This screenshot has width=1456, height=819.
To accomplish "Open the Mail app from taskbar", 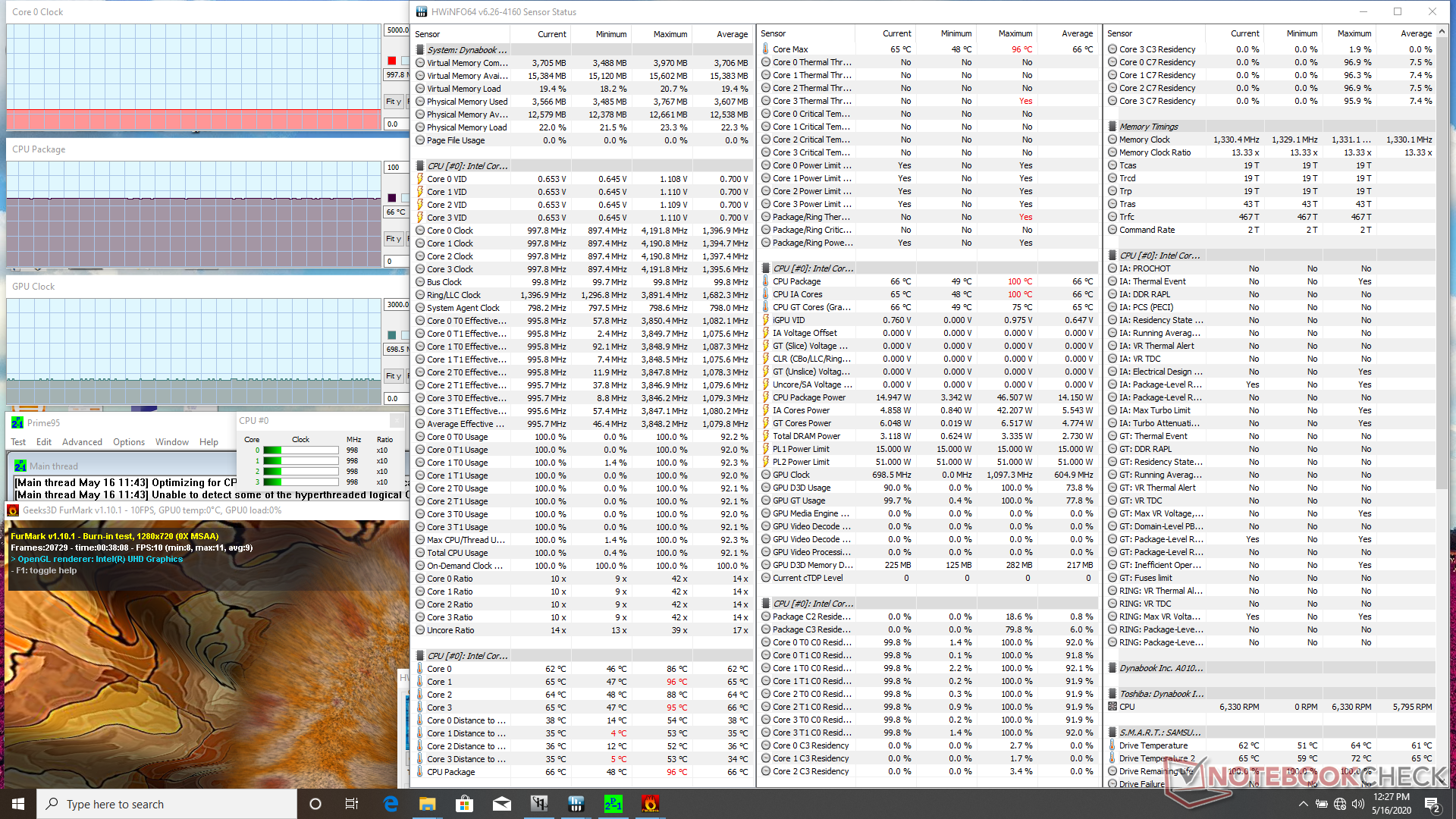I will tap(501, 804).
